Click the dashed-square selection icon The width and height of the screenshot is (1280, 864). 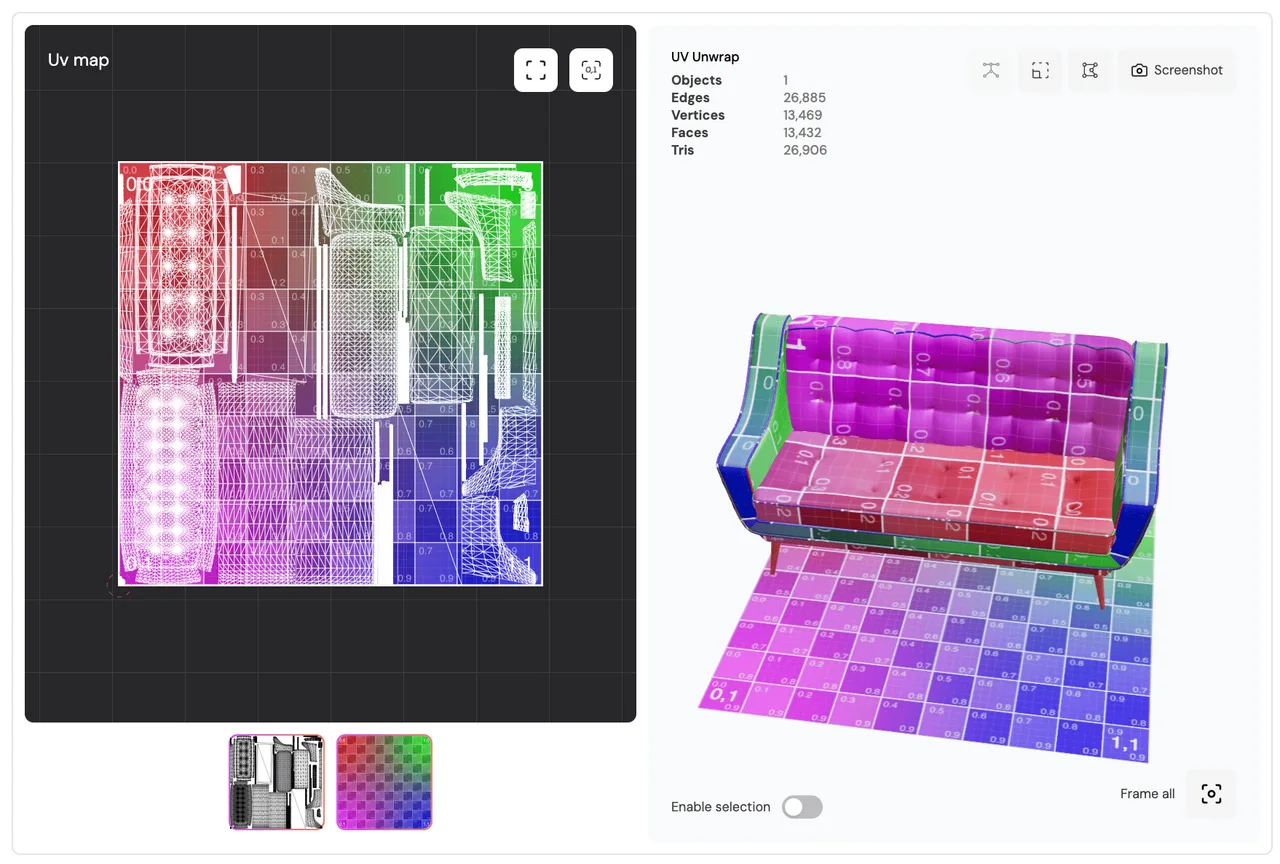tap(1040, 70)
